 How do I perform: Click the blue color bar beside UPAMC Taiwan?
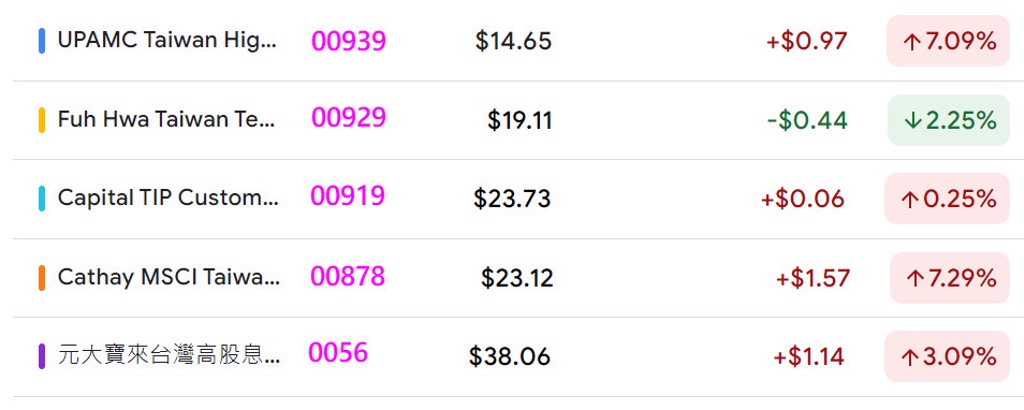pos(41,41)
